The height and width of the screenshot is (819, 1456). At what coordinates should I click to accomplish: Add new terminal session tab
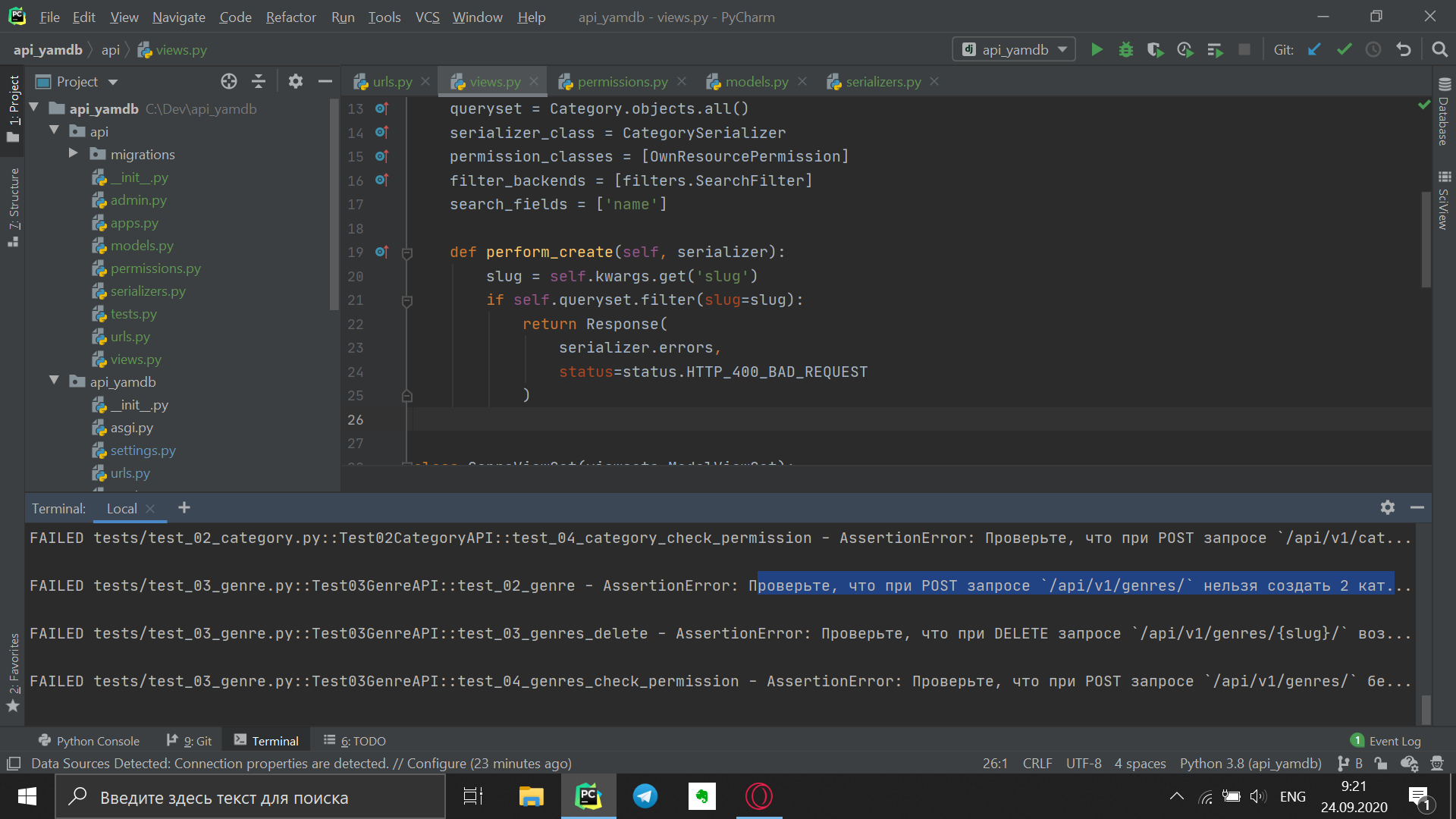(184, 508)
